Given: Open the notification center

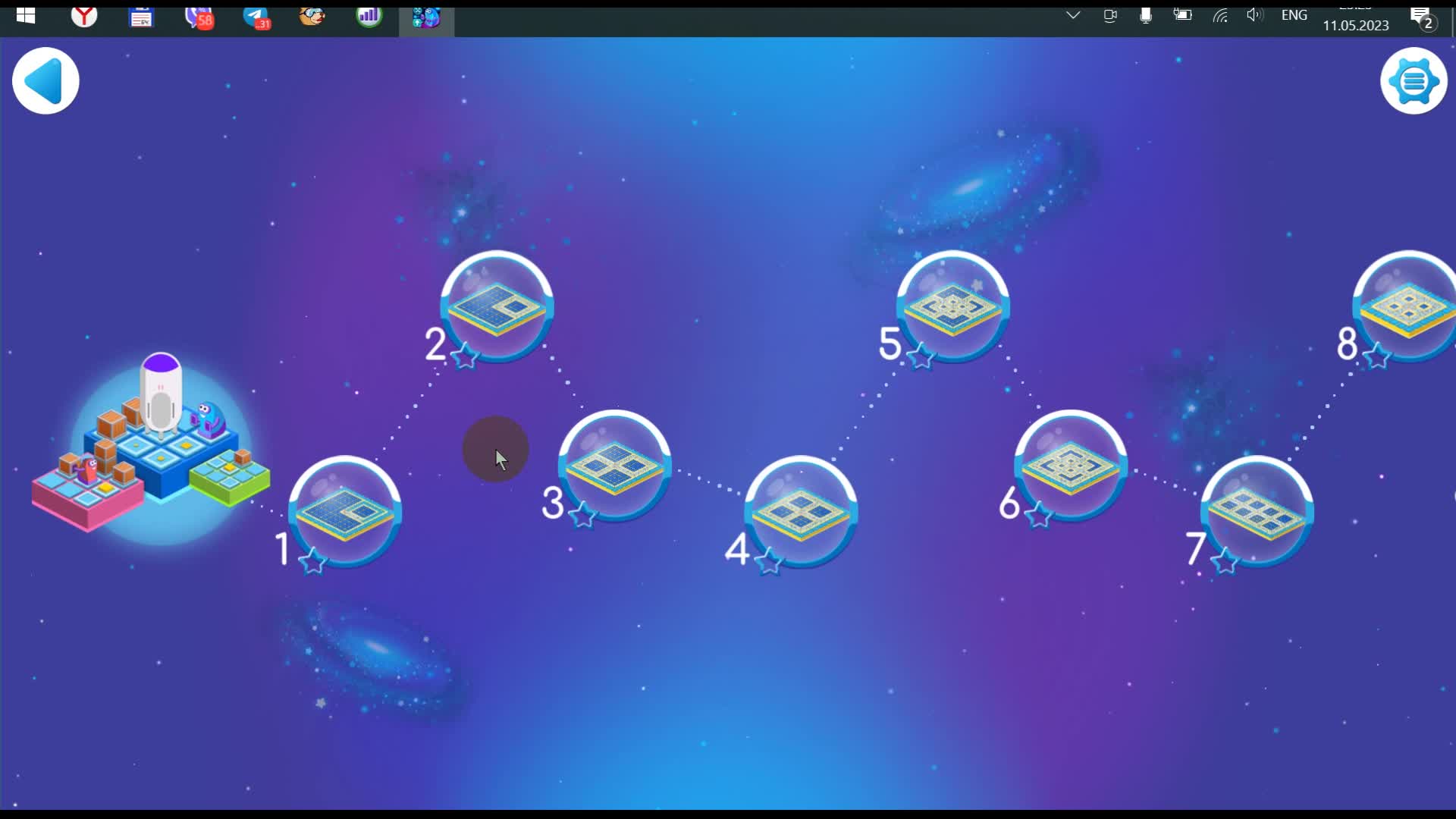Looking at the screenshot, I should pyautogui.click(x=1421, y=17).
